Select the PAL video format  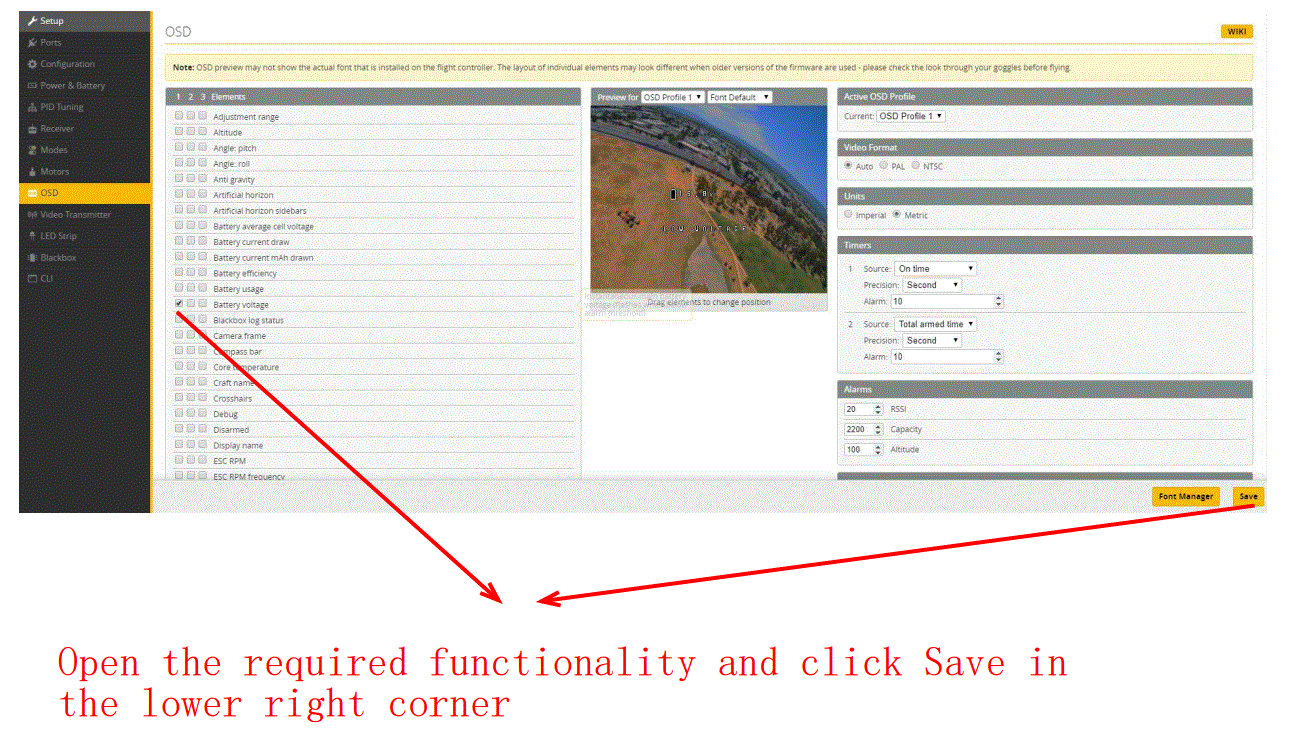click(883, 166)
